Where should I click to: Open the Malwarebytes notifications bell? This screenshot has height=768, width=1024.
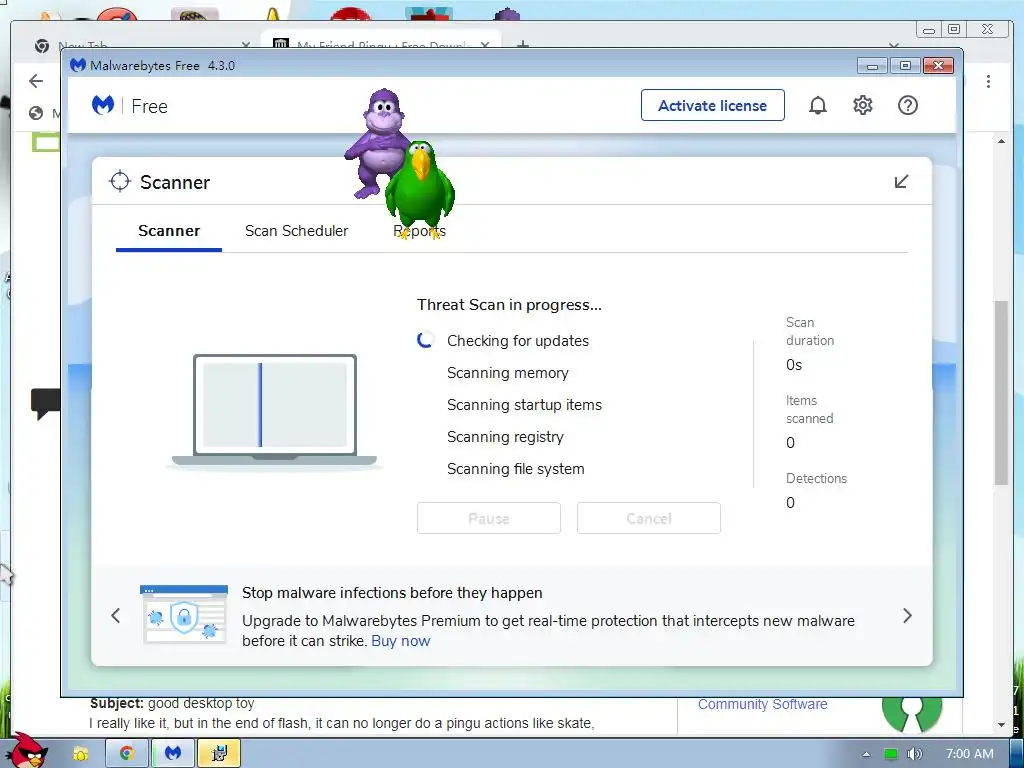click(818, 105)
